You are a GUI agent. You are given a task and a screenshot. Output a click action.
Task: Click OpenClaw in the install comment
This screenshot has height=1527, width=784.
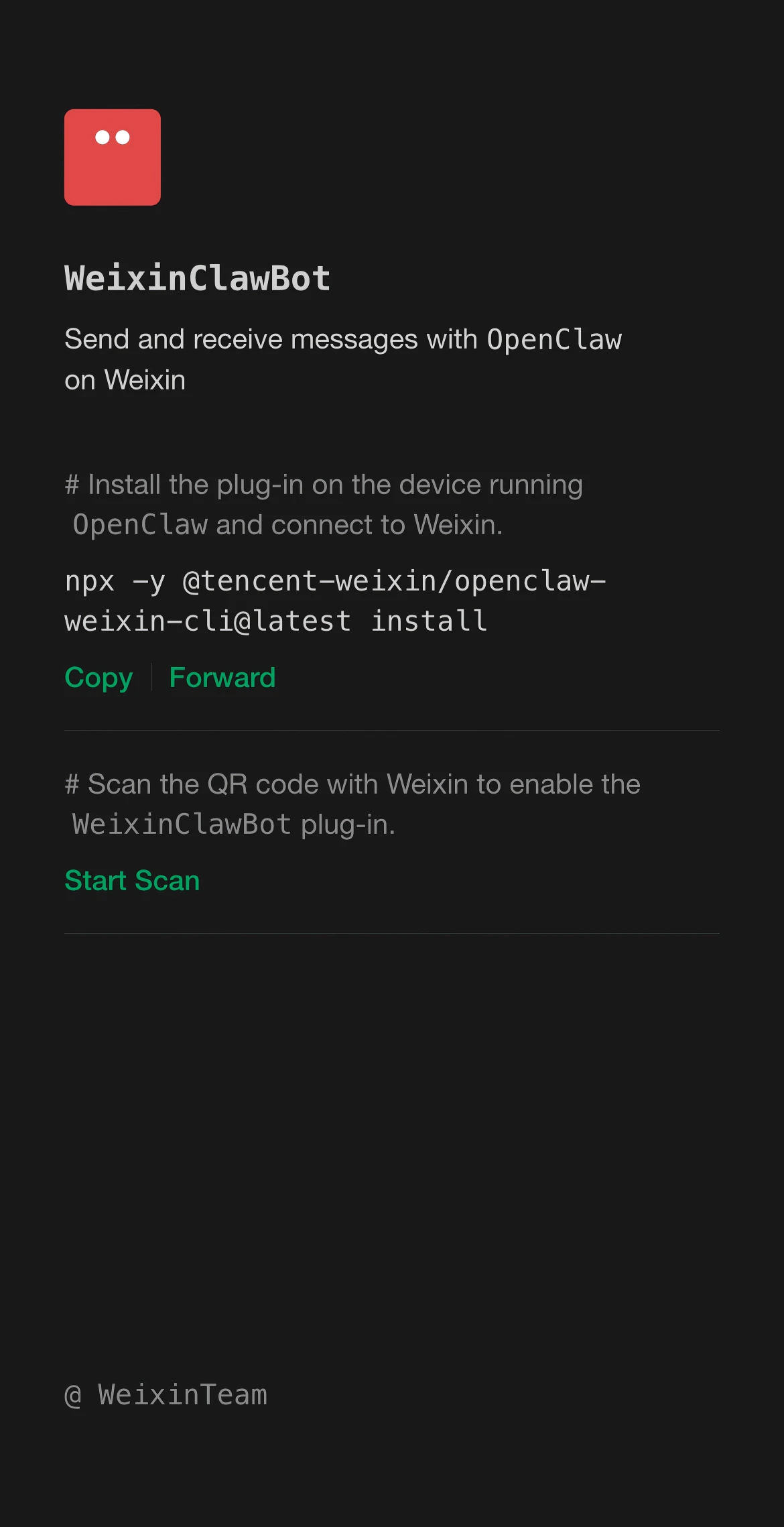pos(140,525)
